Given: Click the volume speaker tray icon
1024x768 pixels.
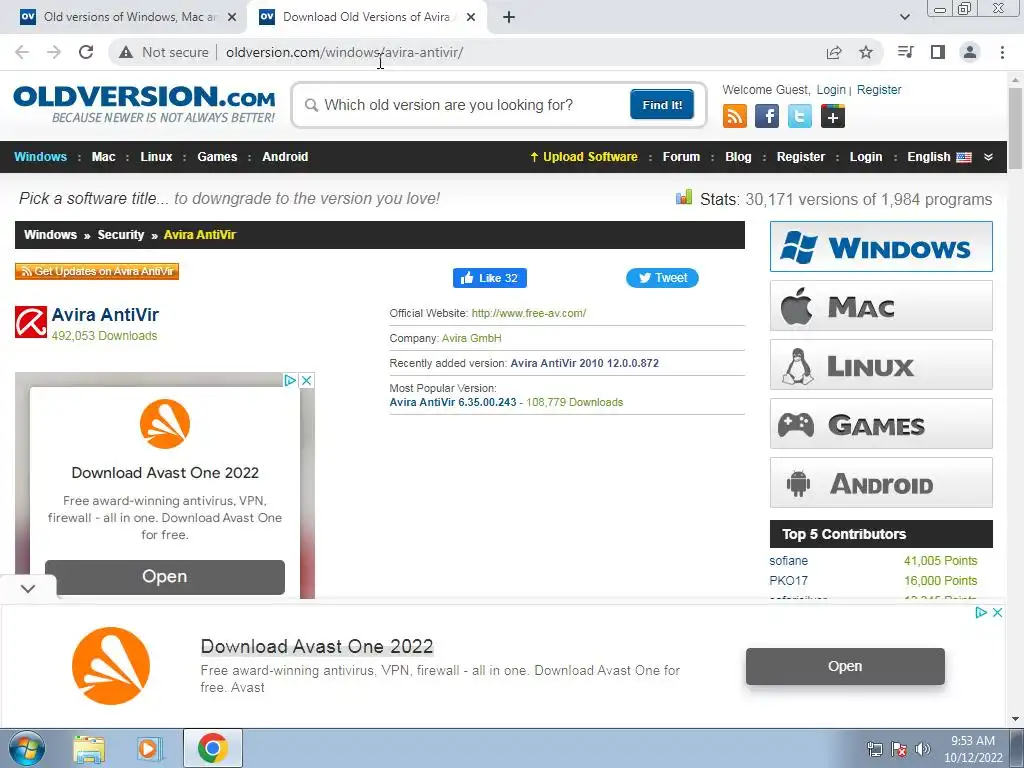Looking at the screenshot, I should coord(923,749).
